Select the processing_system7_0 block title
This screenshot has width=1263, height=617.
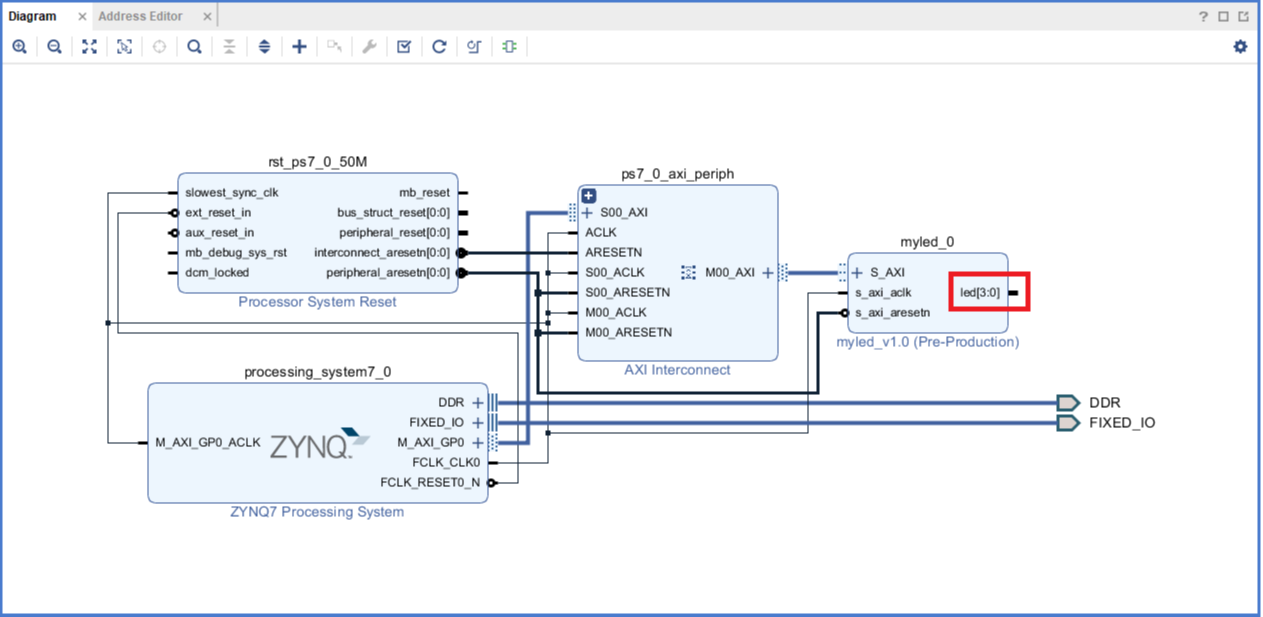pos(318,372)
